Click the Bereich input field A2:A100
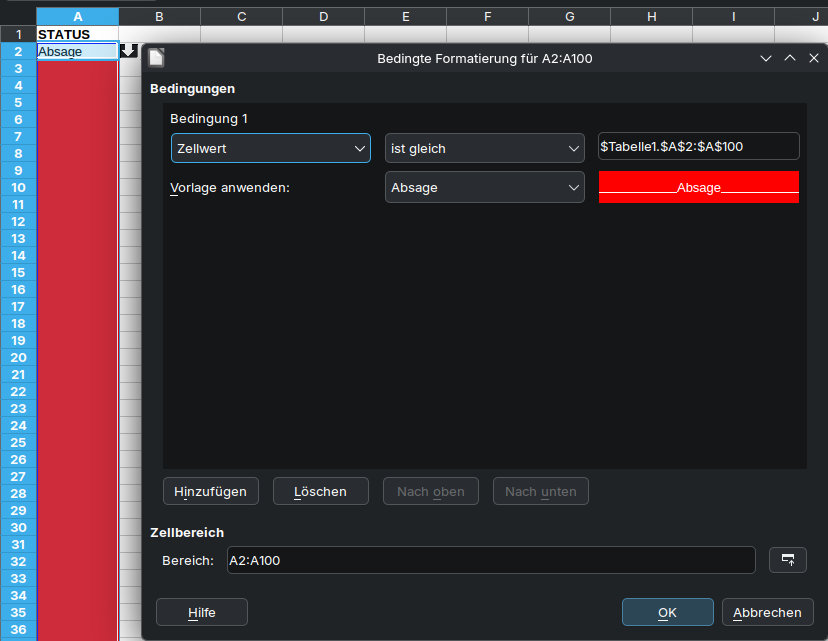828x641 pixels. coord(491,560)
